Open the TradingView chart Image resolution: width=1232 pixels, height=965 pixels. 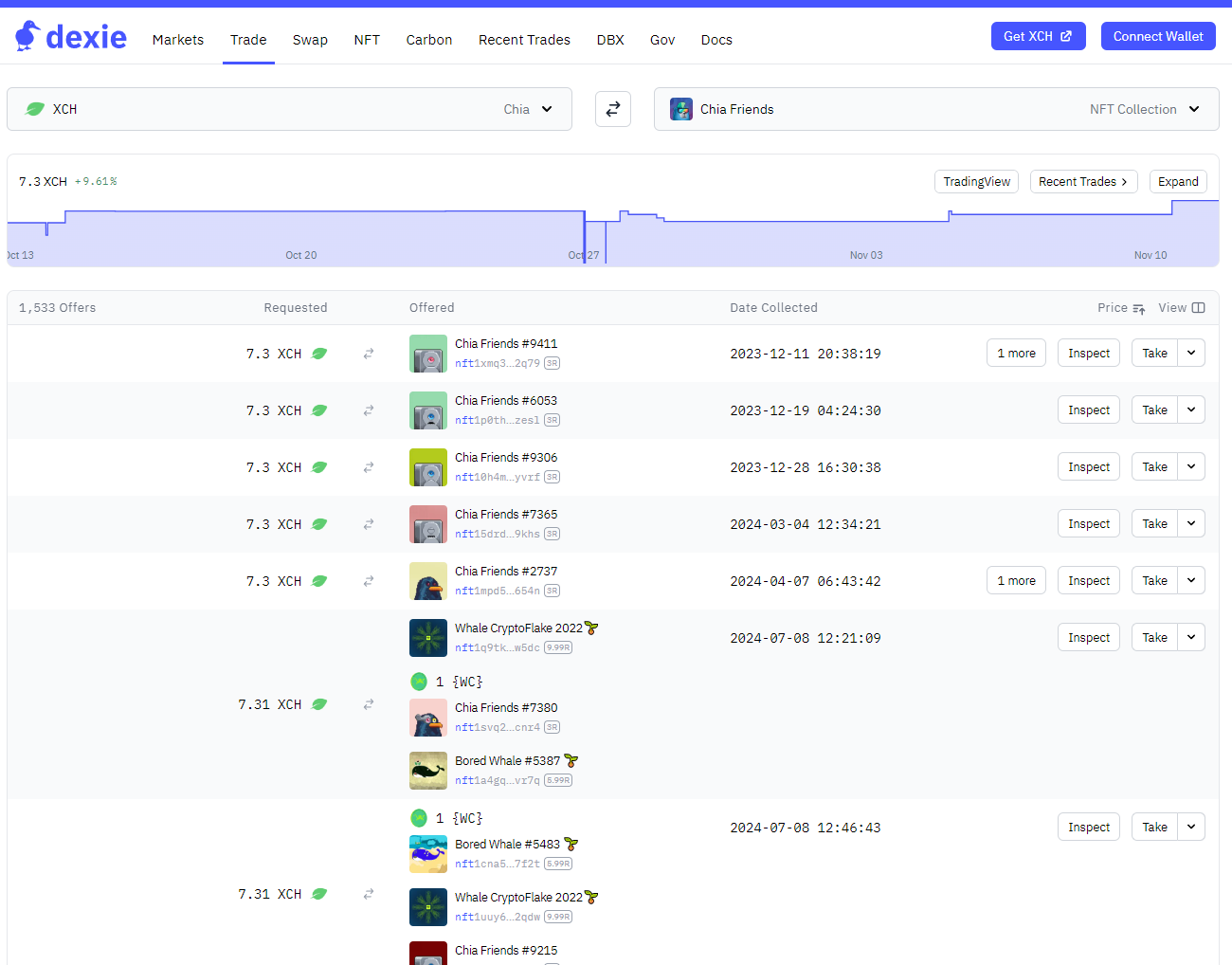coord(977,181)
